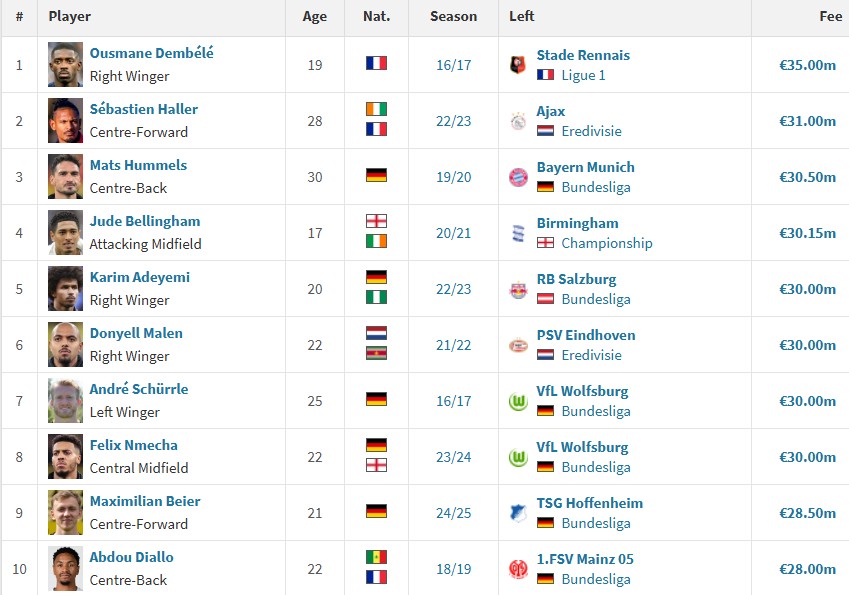Click the PSV Eindhoven club logo
The width and height of the screenshot is (849, 595).
[518, 345]
